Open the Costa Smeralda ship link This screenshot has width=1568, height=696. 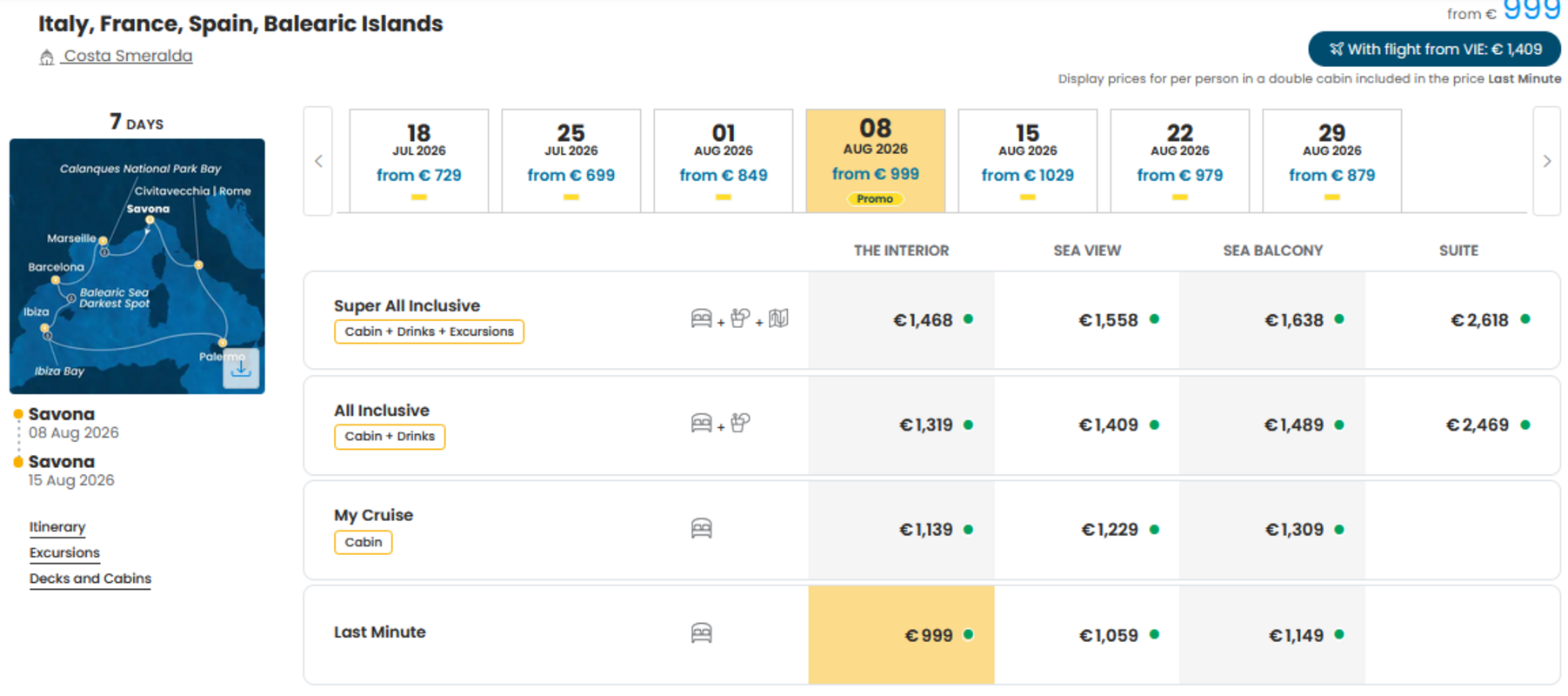click(127, 56)
